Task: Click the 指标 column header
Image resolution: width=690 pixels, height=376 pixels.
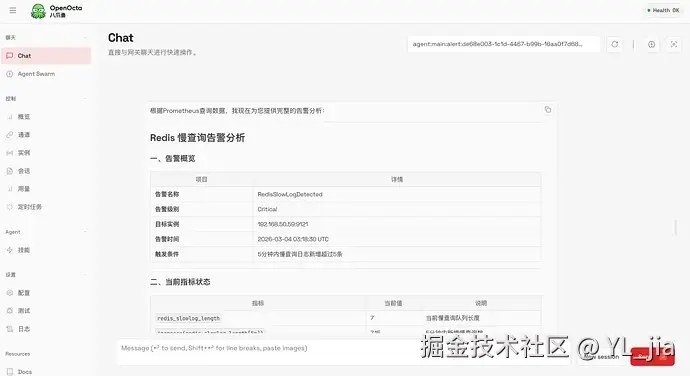Action: tap(258, 303)
